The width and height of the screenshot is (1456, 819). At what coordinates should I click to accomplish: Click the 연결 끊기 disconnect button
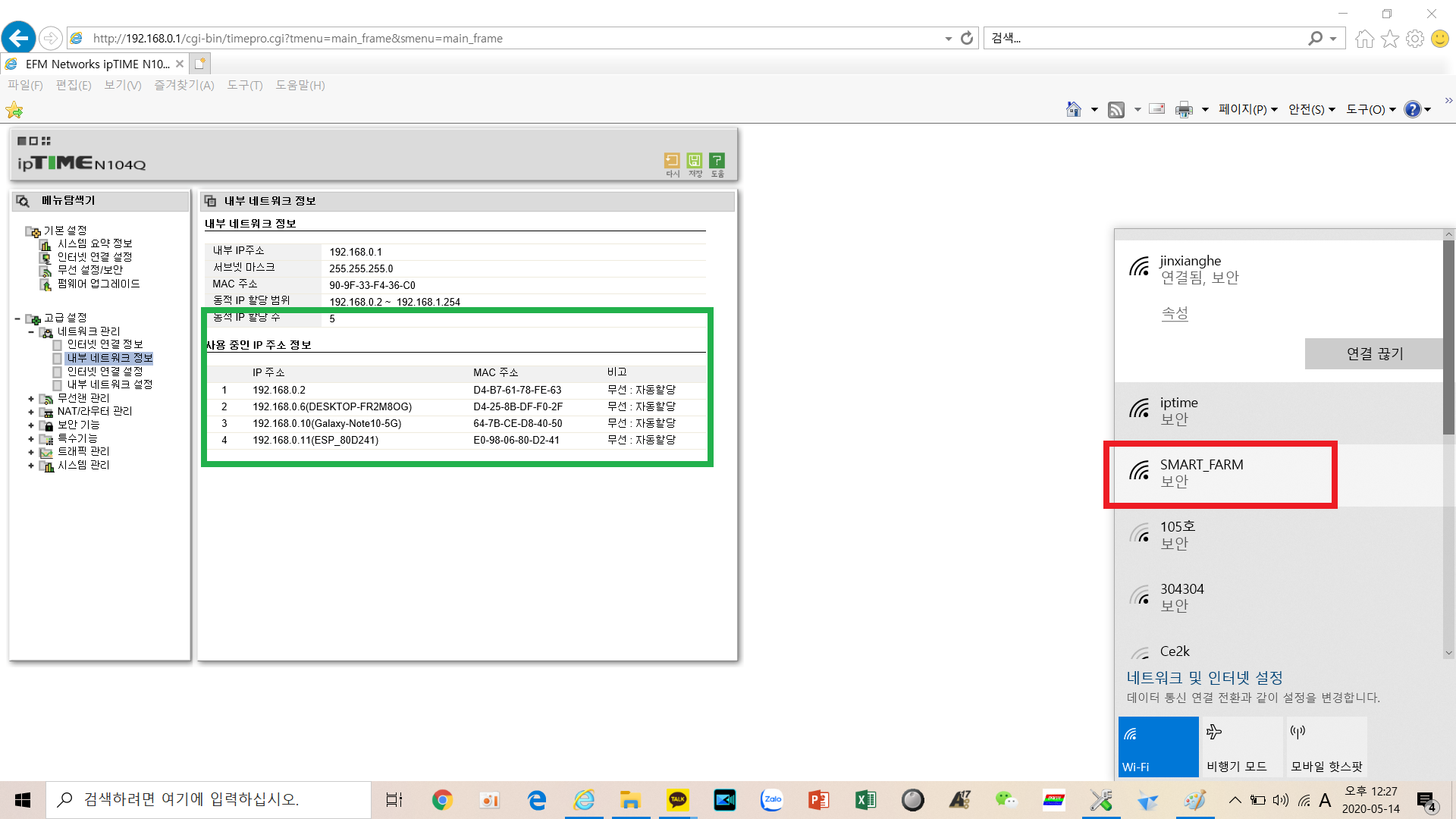(x=1374, y=353)
